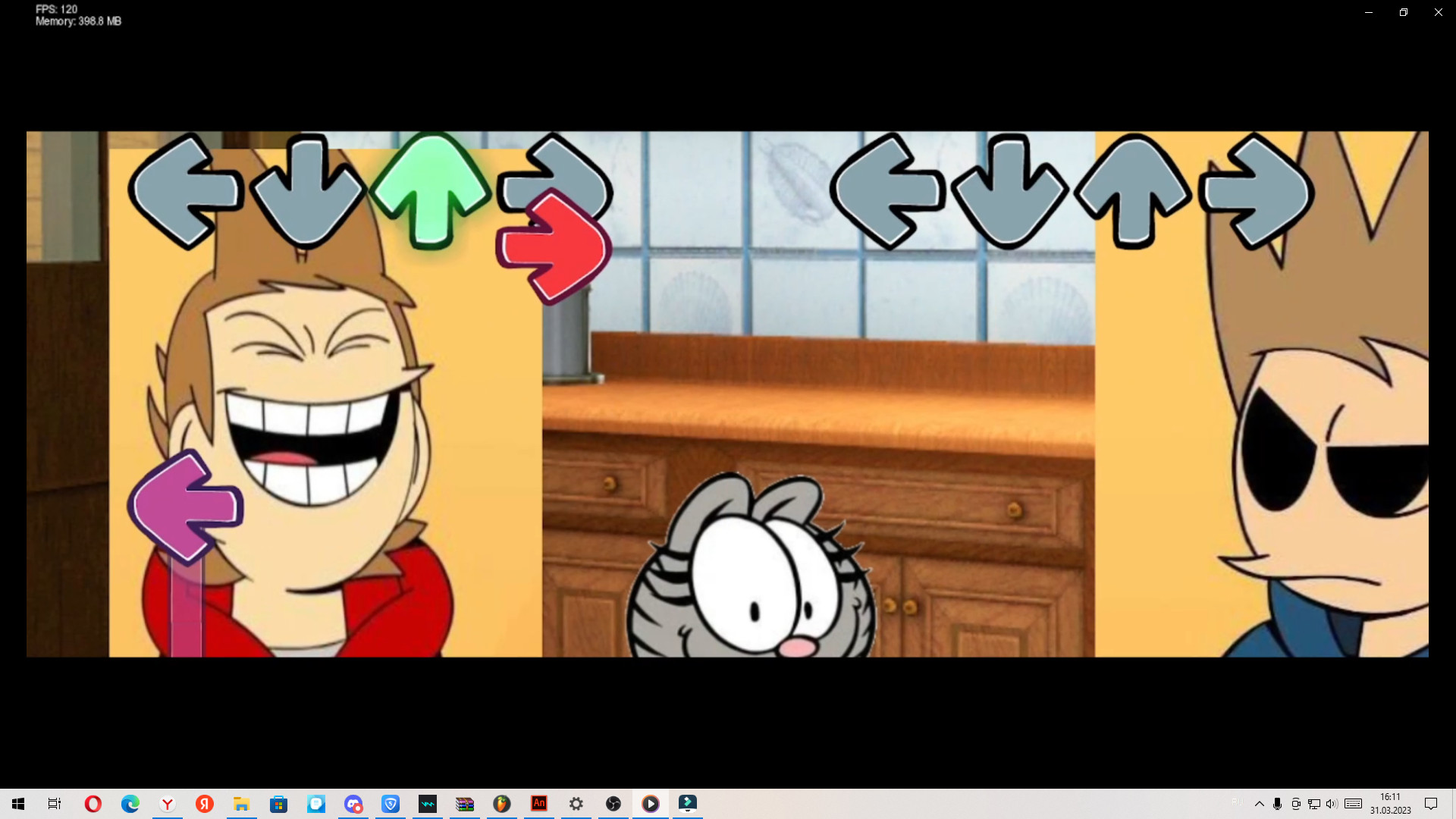Image resolution: width=1456 pixels, height=819 pixels.
Task: Click the player-side gray up arrow receptor
Action: pos(1132,191)
